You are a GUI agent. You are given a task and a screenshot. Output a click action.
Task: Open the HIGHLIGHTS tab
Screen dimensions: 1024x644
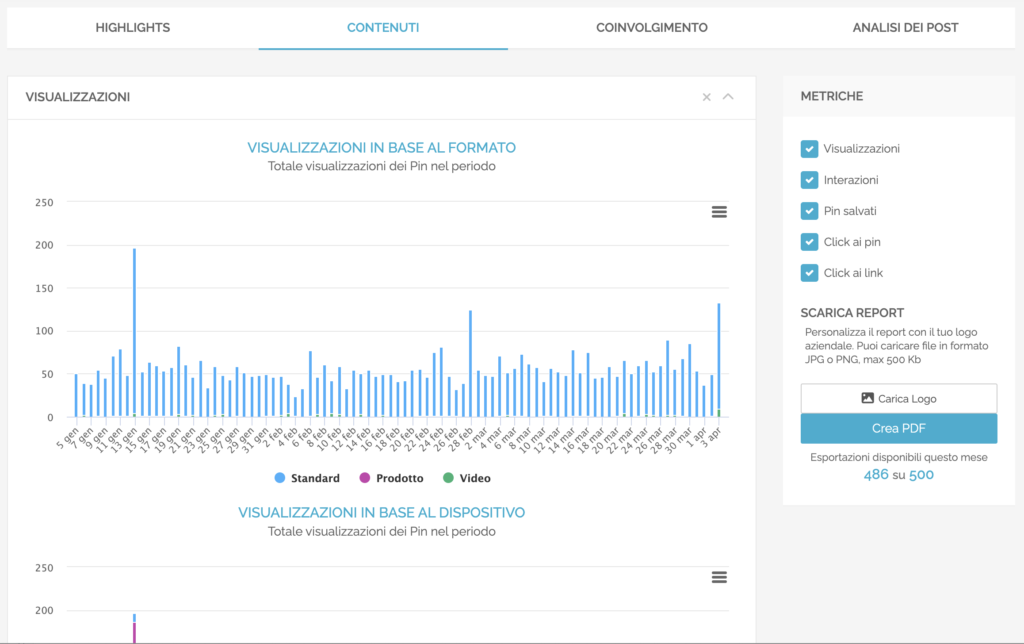click(133, 27)
